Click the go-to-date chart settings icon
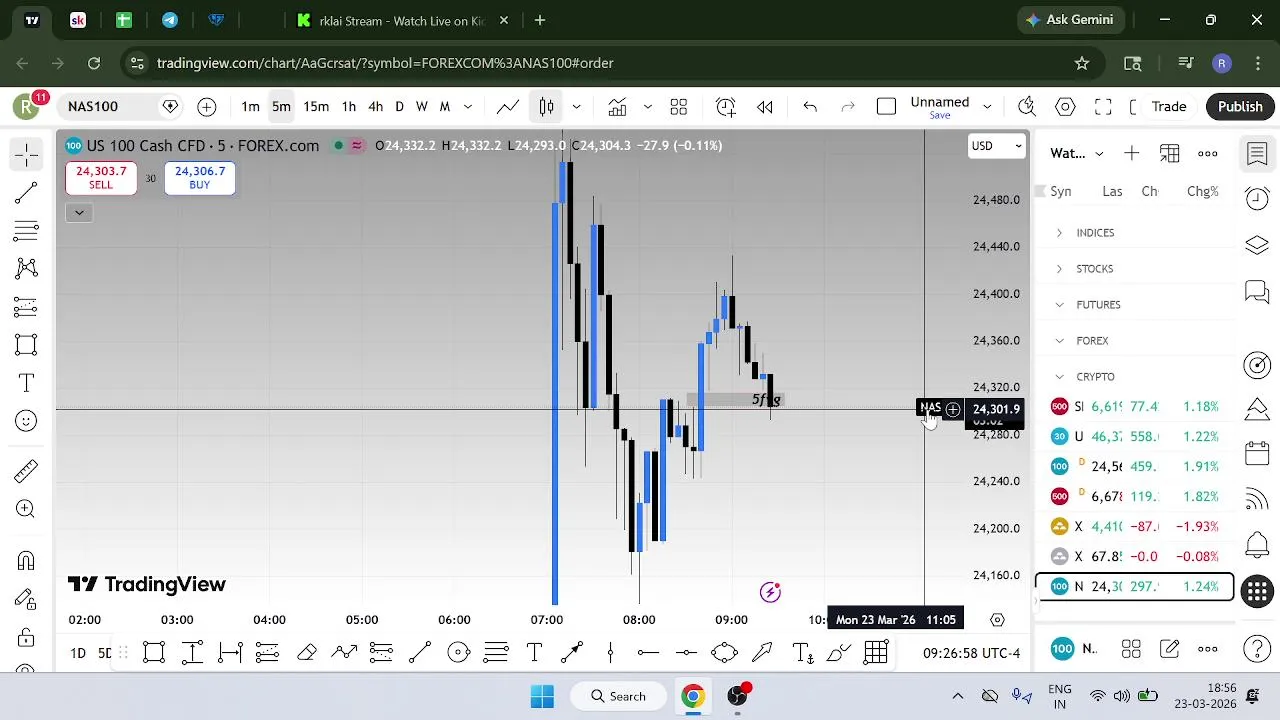The width and height of the screenshot is (1280, 720). tap(997, 620)
